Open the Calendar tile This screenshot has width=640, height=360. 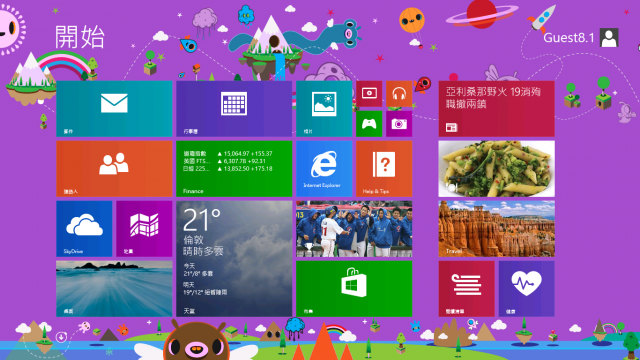coord(234,109)
